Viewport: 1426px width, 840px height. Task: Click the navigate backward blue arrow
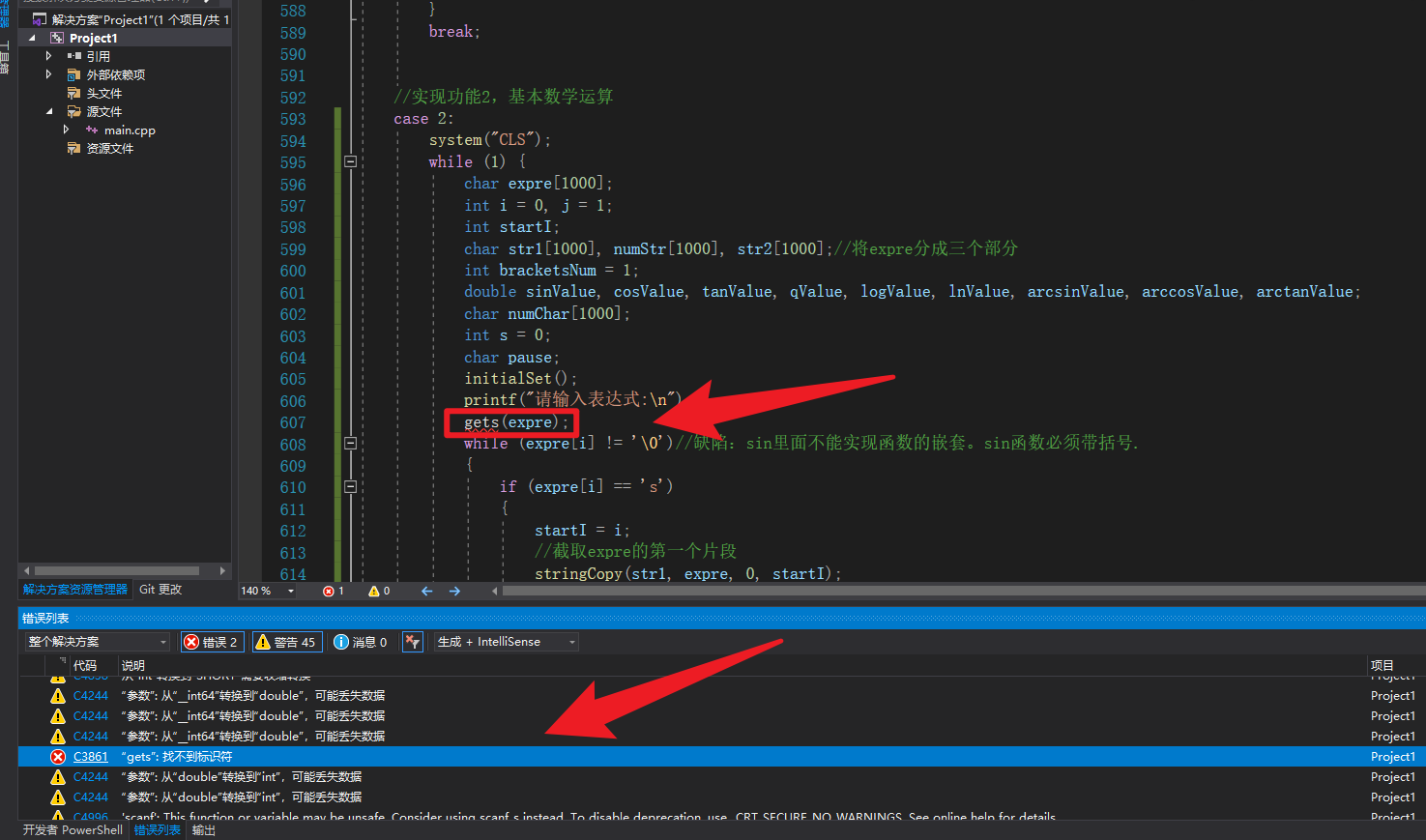[x=426, y=591]
